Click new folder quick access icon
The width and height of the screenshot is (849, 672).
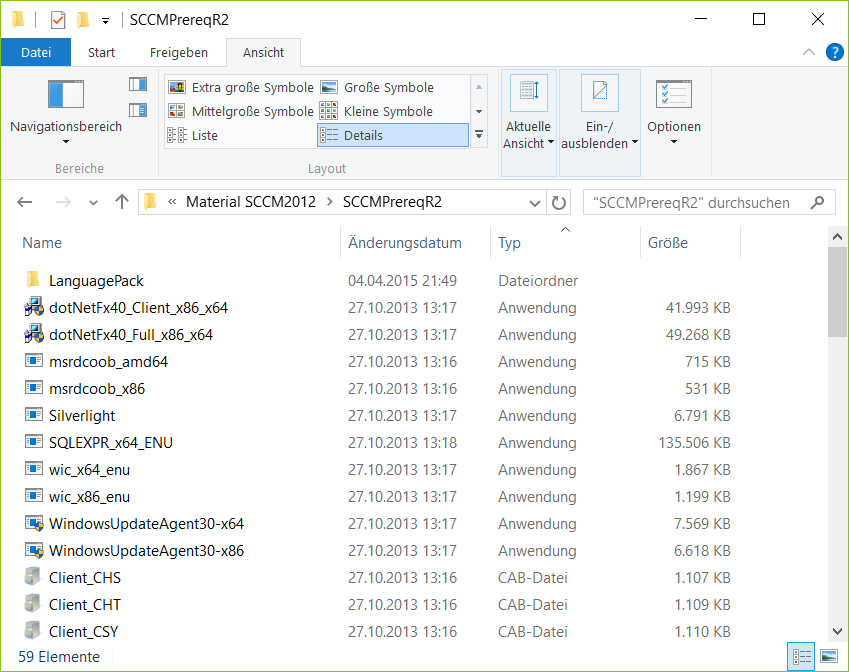point(83,21)
